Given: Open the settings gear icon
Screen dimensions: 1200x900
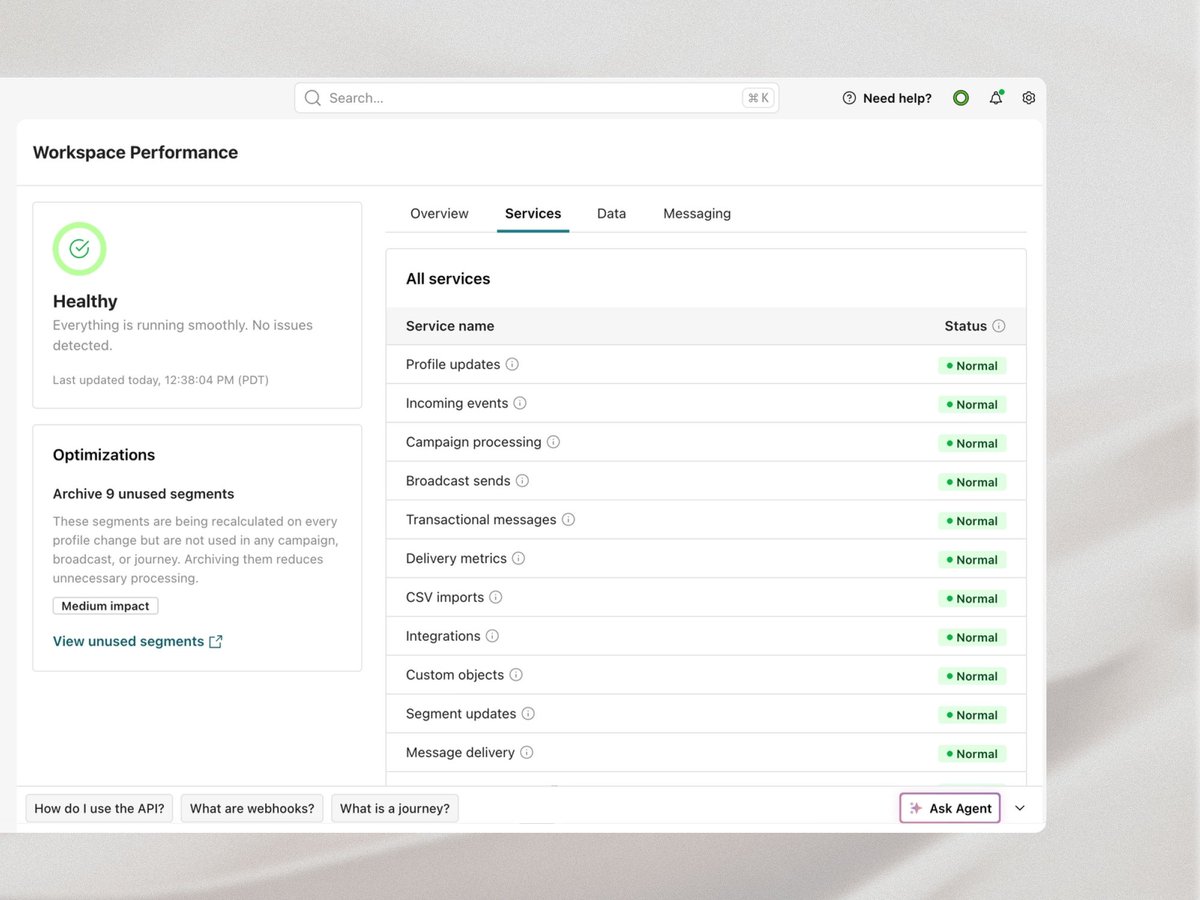Looking at the screenshot, I should click(1029, 98).
